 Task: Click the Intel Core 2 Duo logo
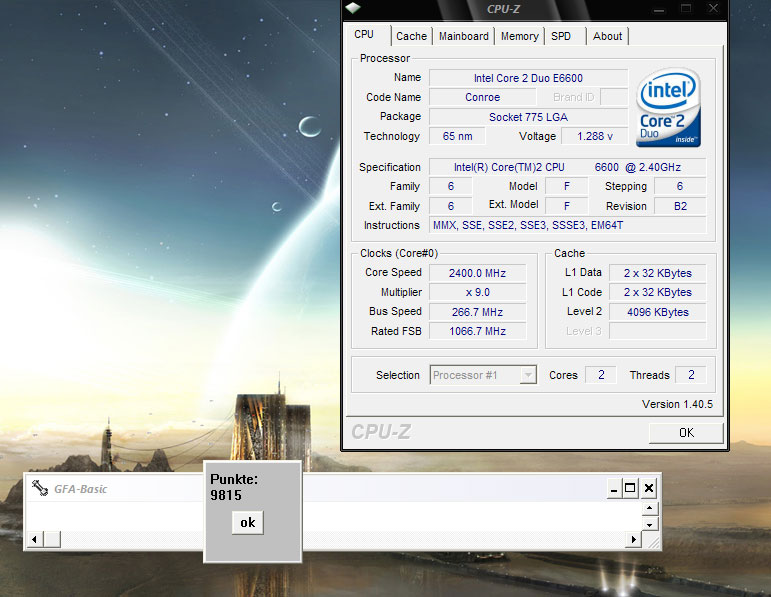(x=668, y=108)
